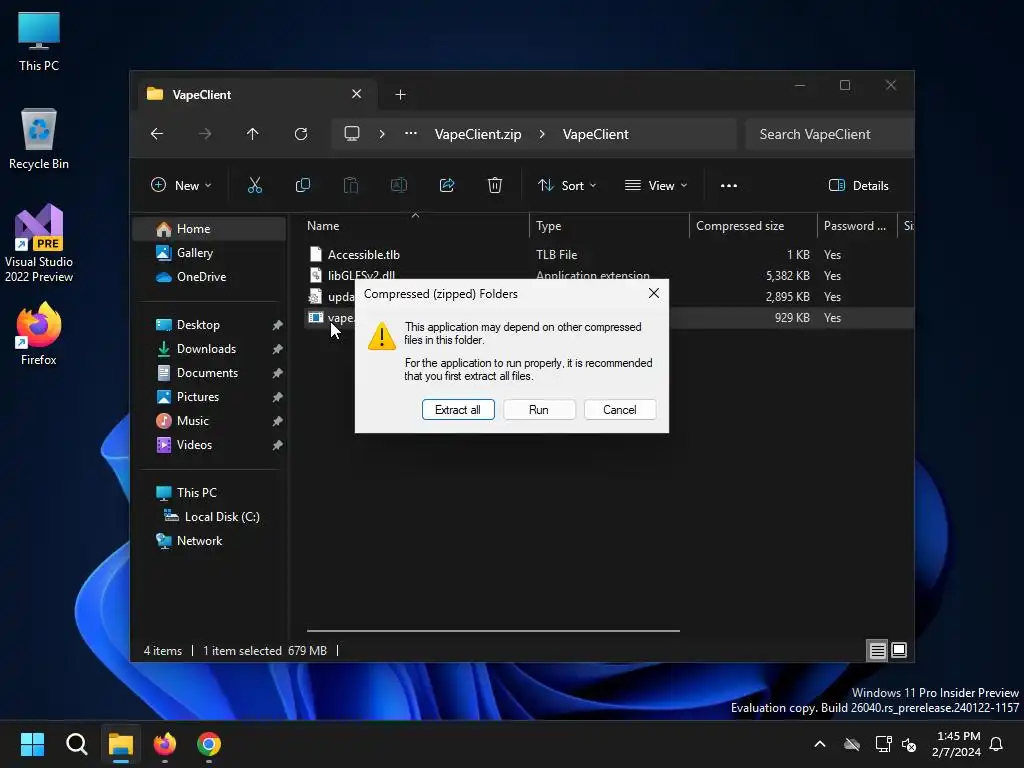This screenshot has width=1024, height=768.
Task: Select the VapeClient breadcrumb segment
Action: (596, 134)
